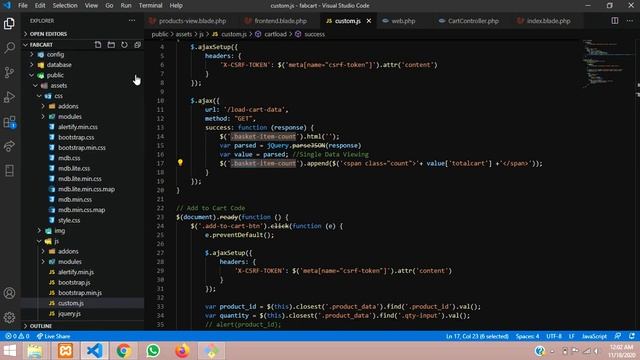This screenshot has width=640, height=360.
Task: Switch to web.php tab
Action: pyautogui.click(x=403, y=21)
